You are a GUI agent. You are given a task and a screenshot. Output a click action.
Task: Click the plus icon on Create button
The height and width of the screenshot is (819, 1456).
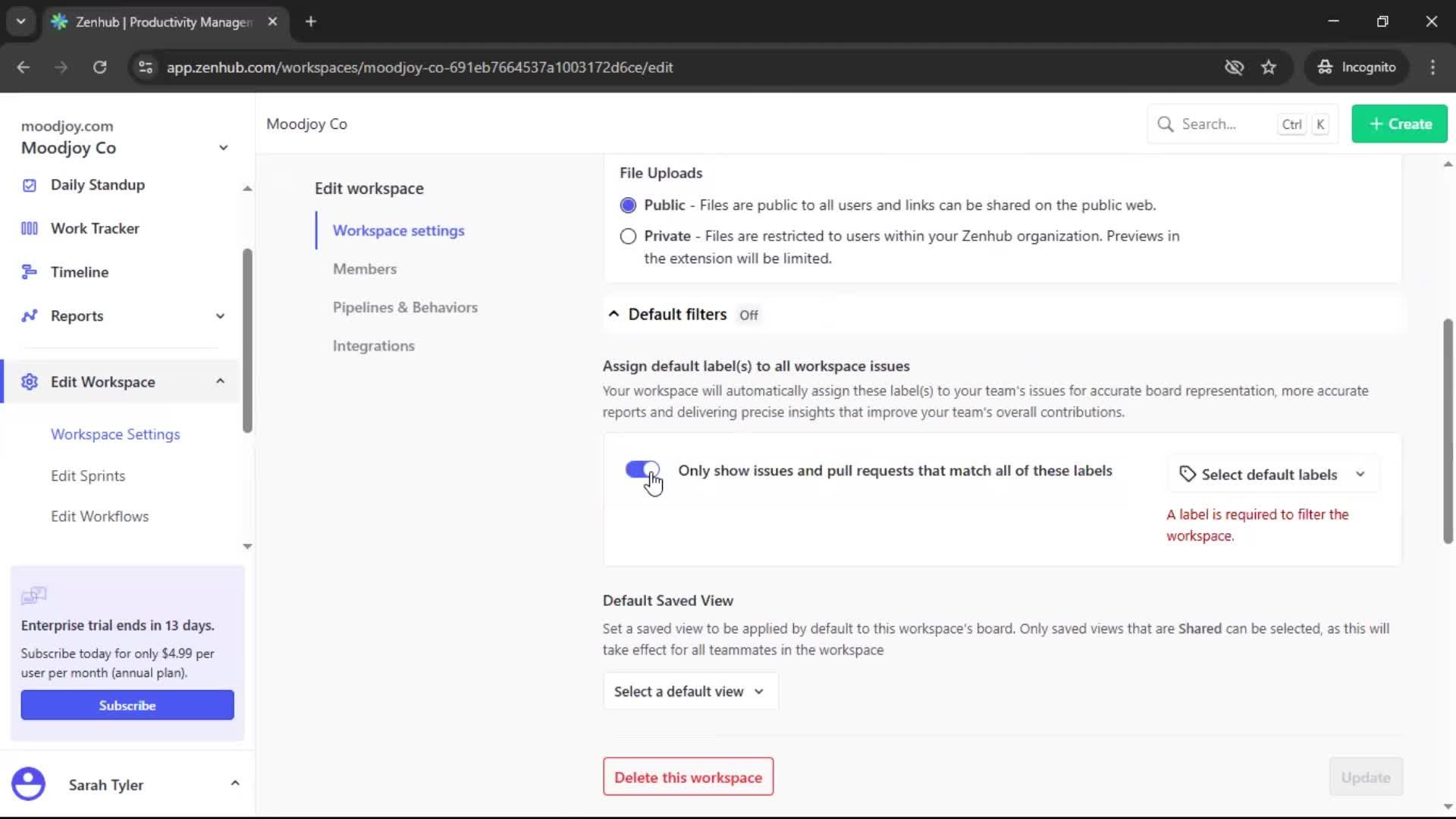pyautogui.click(x=1376, y=124)
